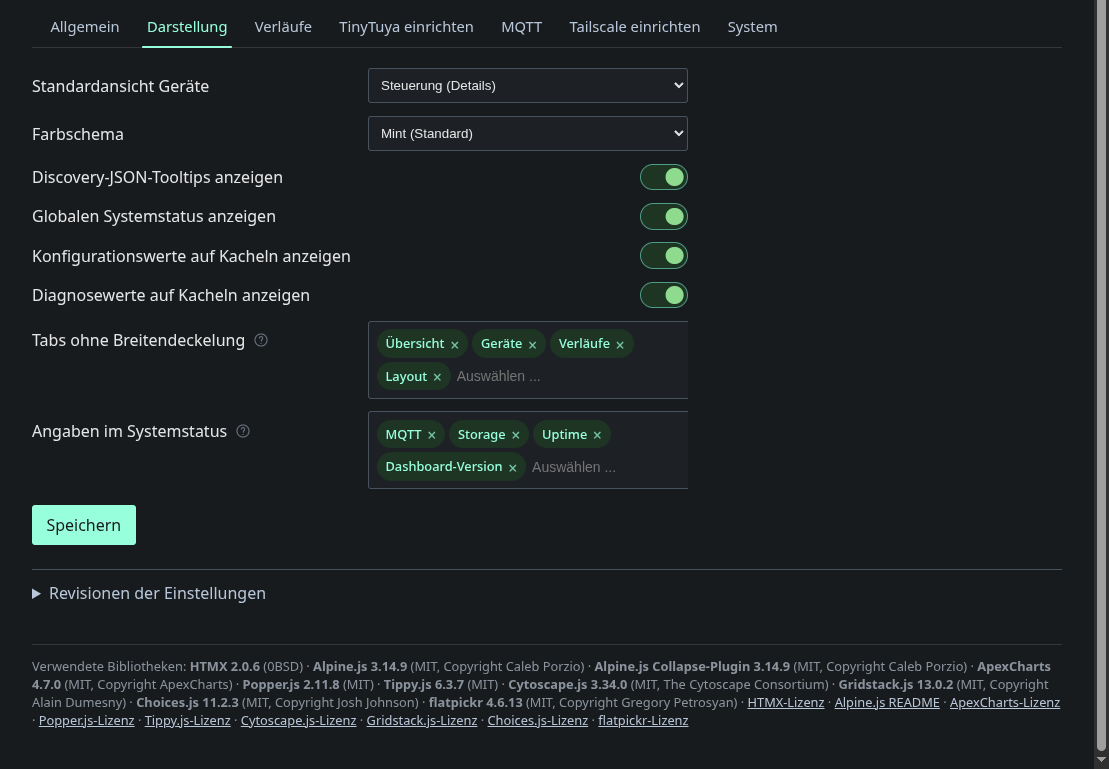Screen dimensions: 1109x769
Task: Open the Alpine.js README link
Action: coord(887,702)
